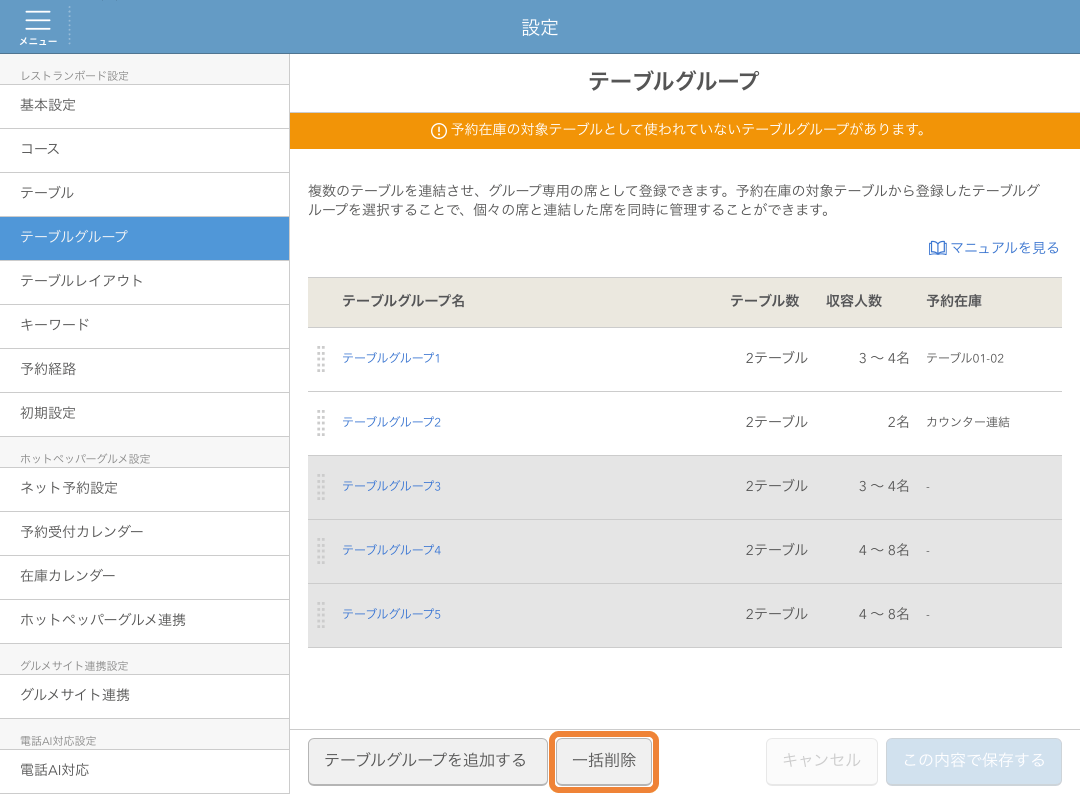
Task: Click the マニュアルを見る link
Action: coord(1002,247)
